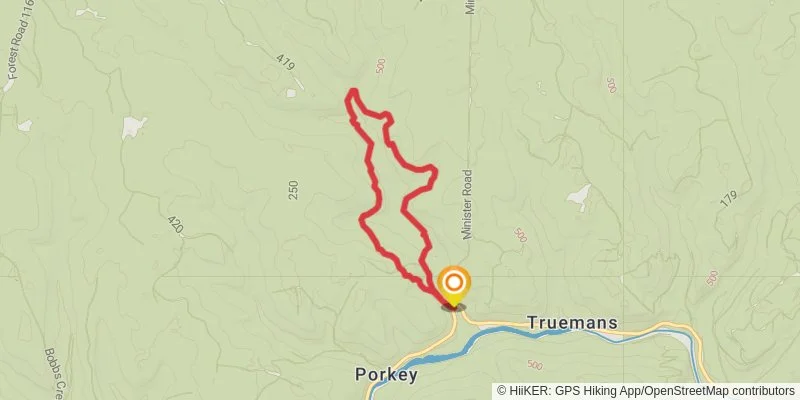Click the white clearing beside route 419
800x400 pixels.
point(290,93)
